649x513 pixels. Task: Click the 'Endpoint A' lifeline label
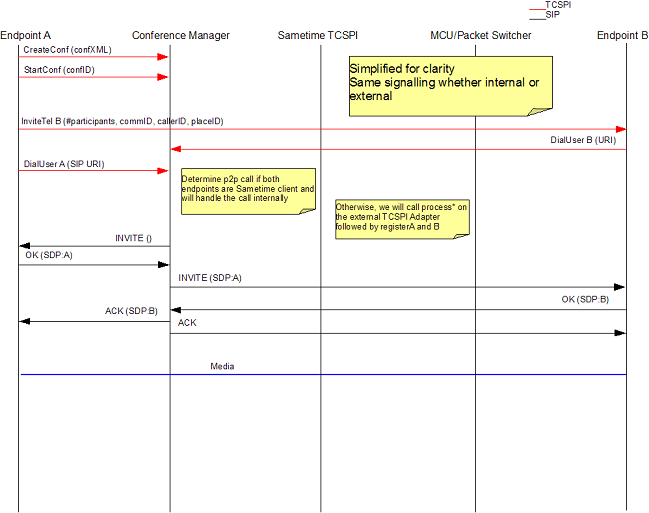pyautogui.click(x=25, y=36)
